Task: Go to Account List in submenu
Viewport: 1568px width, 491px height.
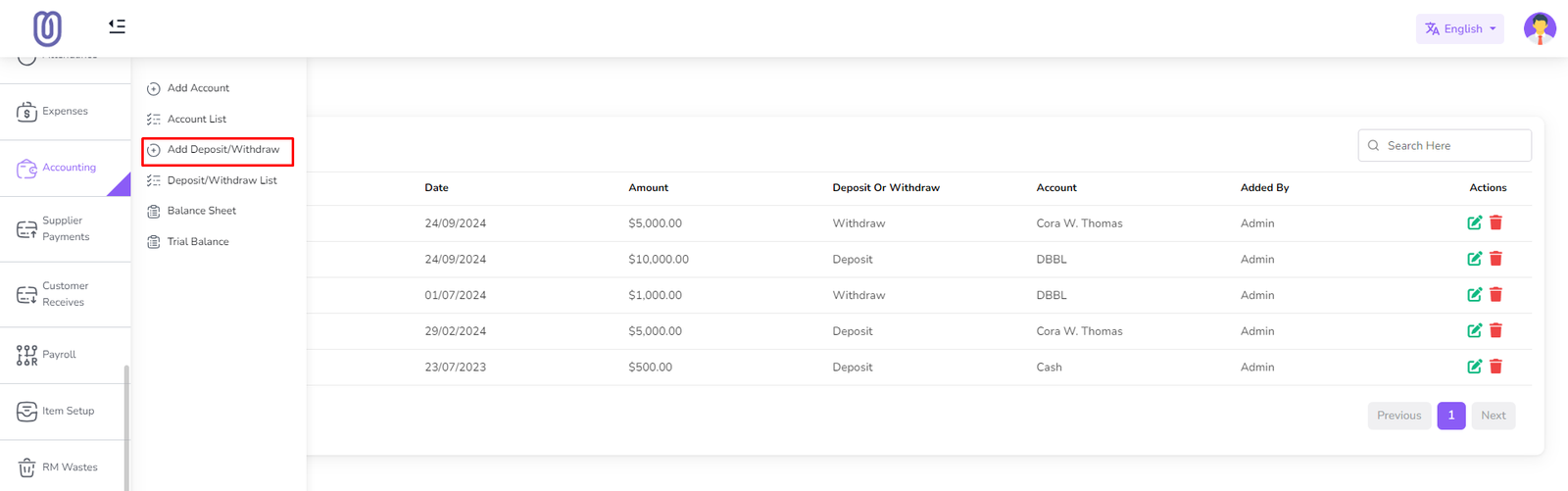Action: point(196,120)
